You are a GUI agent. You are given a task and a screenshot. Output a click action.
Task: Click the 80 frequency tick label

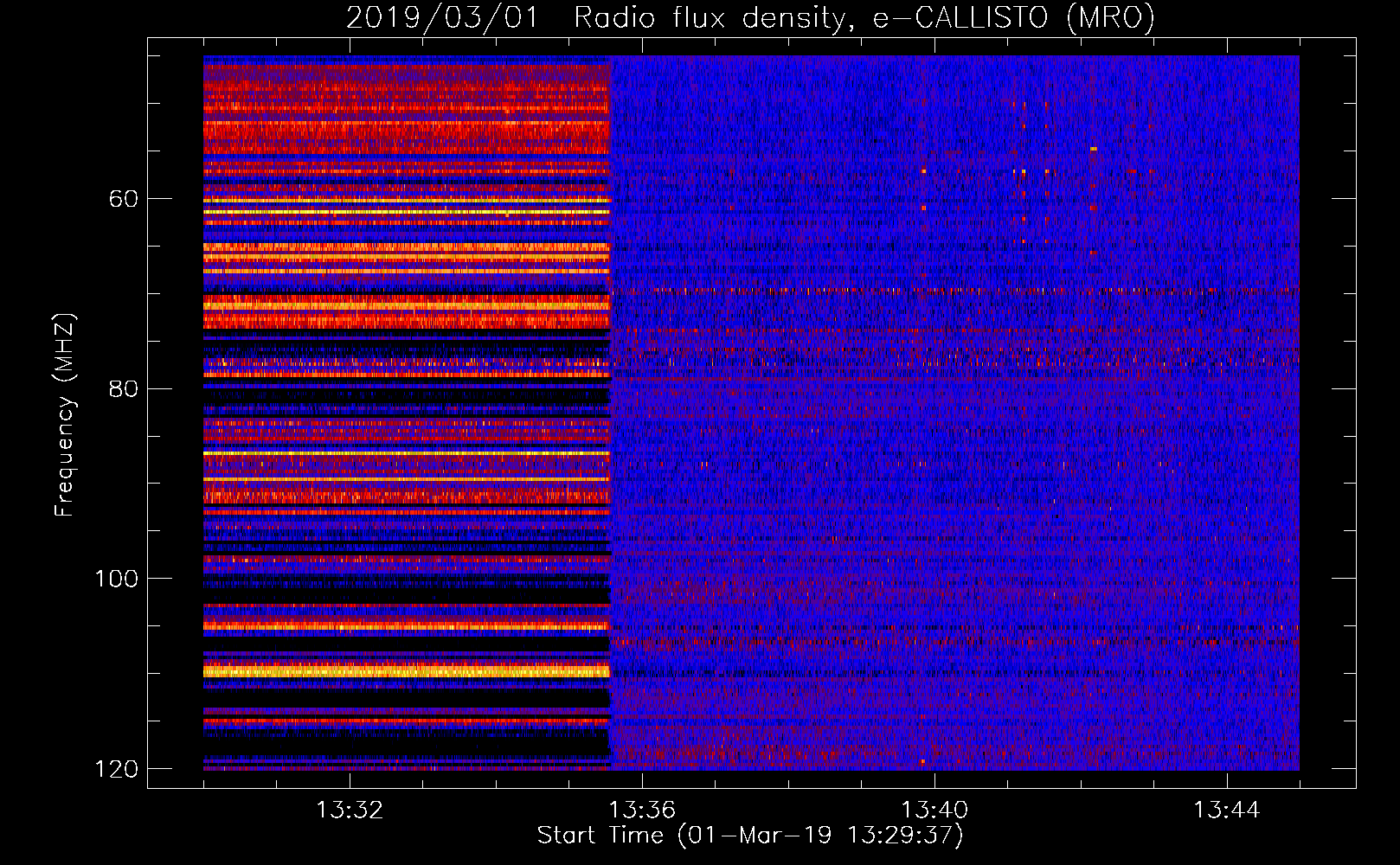[124, 388]
